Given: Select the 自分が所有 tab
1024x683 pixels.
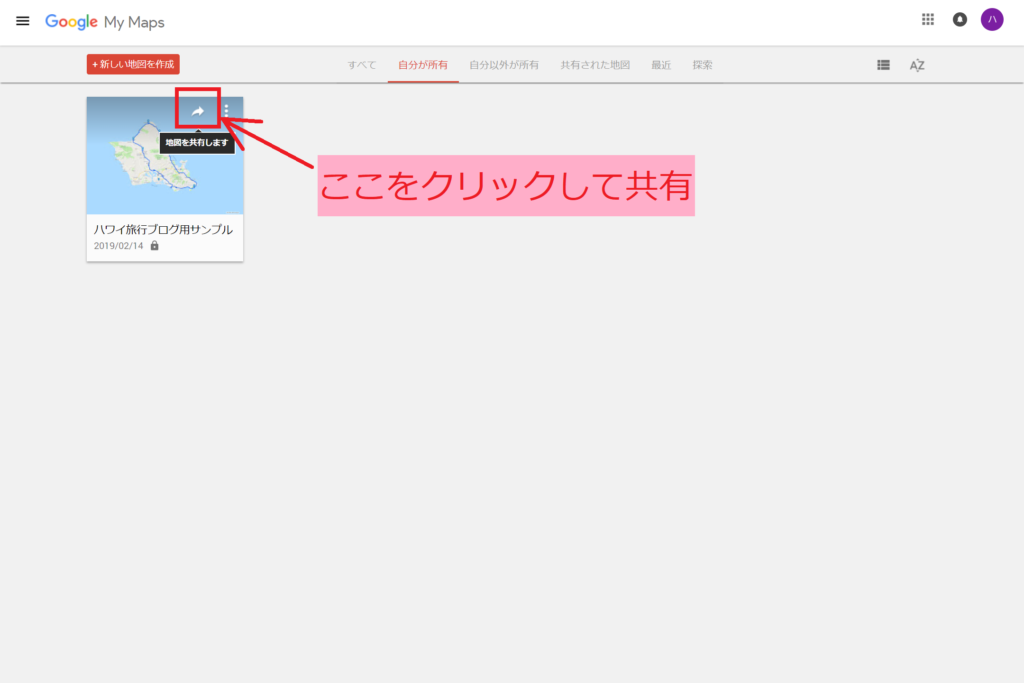Looking at the screenshot, I should click(423, 65).
